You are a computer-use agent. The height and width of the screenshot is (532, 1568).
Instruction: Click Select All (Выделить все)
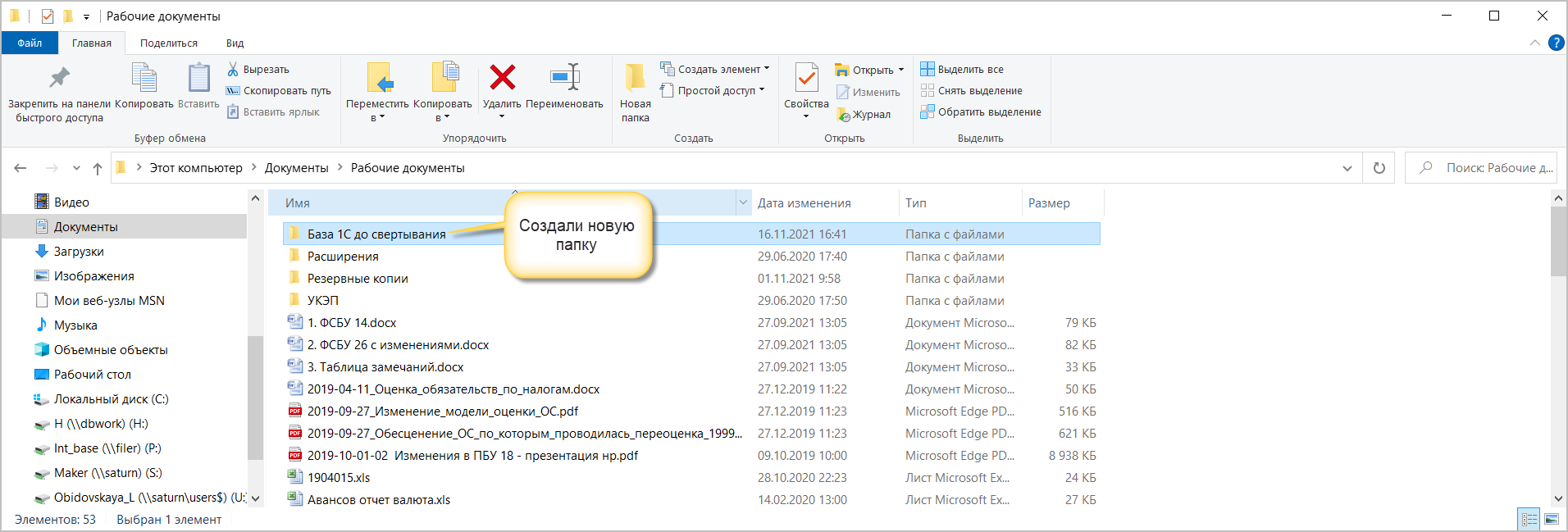pos(970,70)
